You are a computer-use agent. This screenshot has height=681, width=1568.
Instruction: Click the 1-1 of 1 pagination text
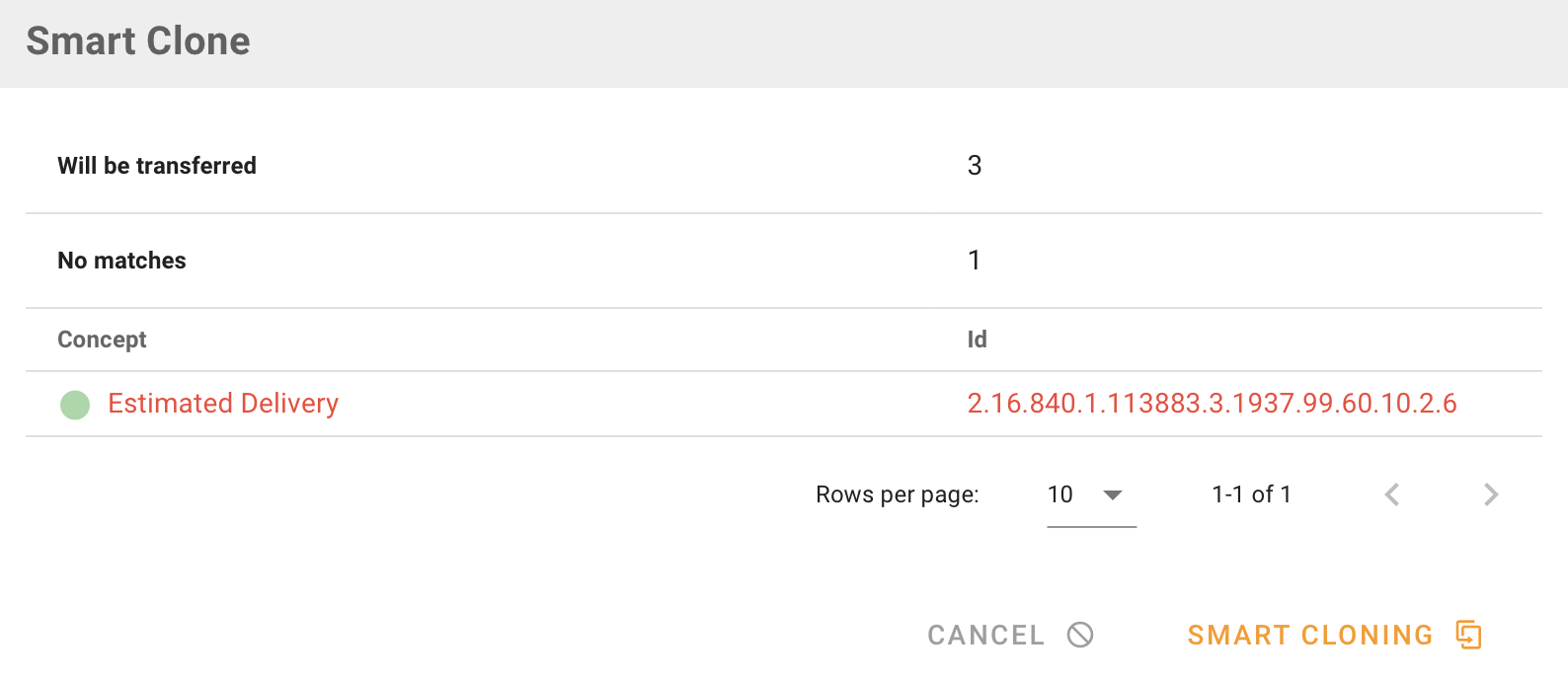coord(1251,494)
